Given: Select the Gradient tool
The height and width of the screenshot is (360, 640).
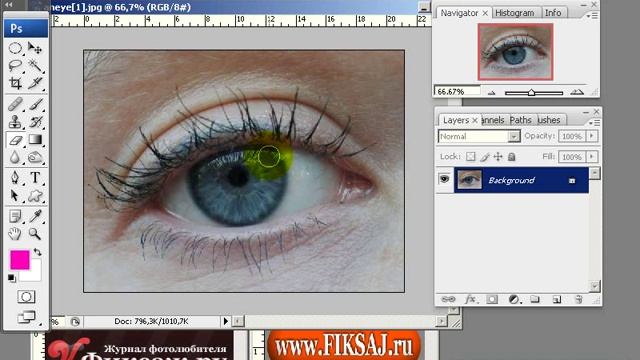Looking at the screenshot, I should click(35, 140).
